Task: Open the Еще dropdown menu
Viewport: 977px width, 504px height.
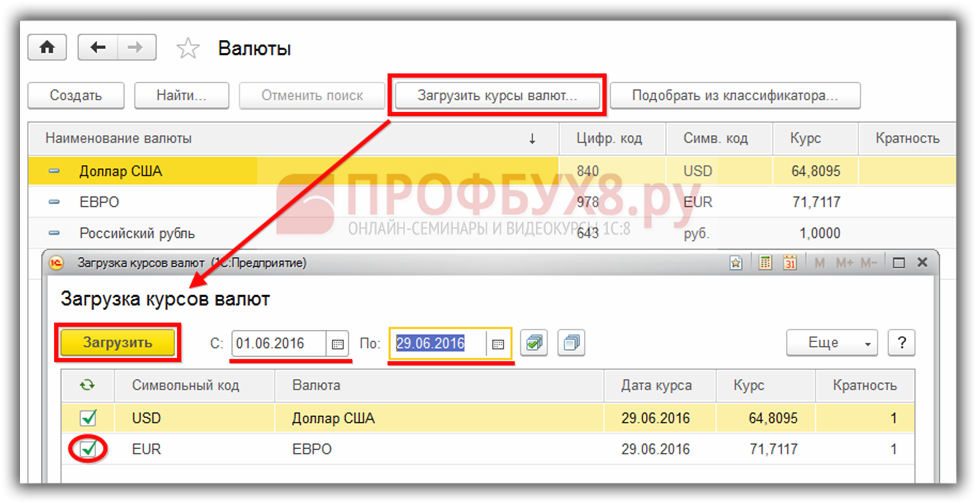Action: pyautogui.click(x=832, y=343)
